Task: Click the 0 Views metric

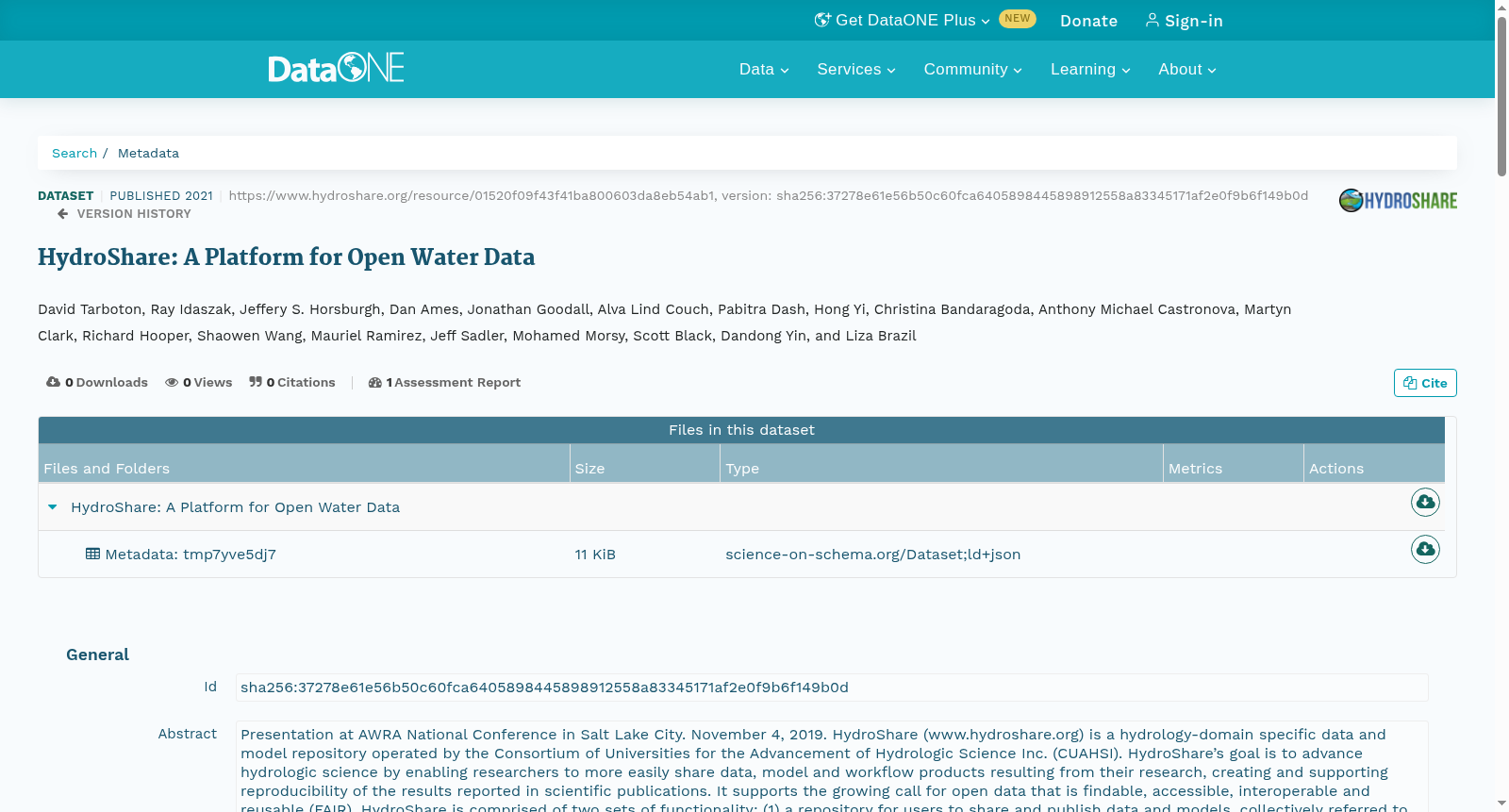Action: 199,382
